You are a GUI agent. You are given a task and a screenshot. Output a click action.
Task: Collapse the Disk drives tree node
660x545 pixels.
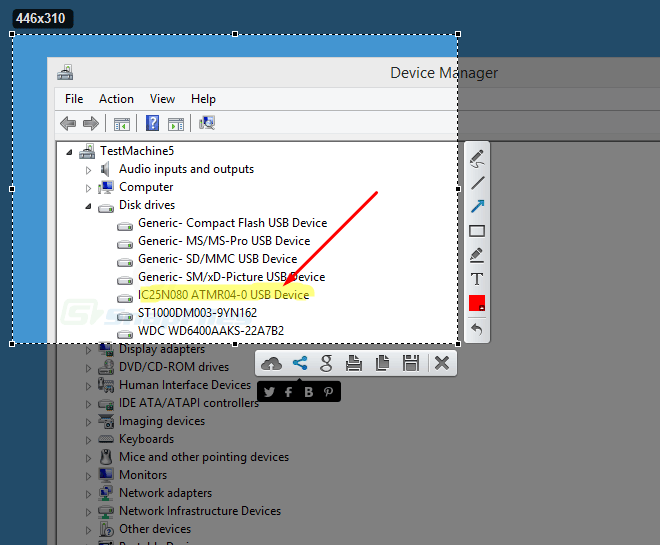88,206
